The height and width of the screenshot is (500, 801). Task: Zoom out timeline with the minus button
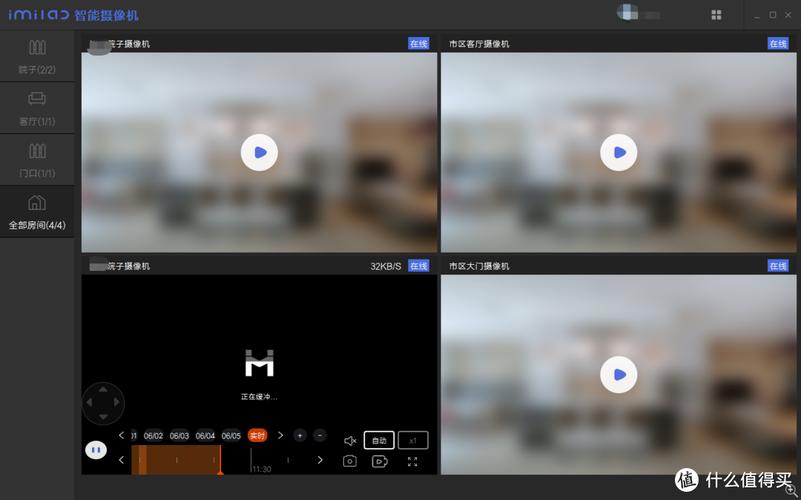320,435
